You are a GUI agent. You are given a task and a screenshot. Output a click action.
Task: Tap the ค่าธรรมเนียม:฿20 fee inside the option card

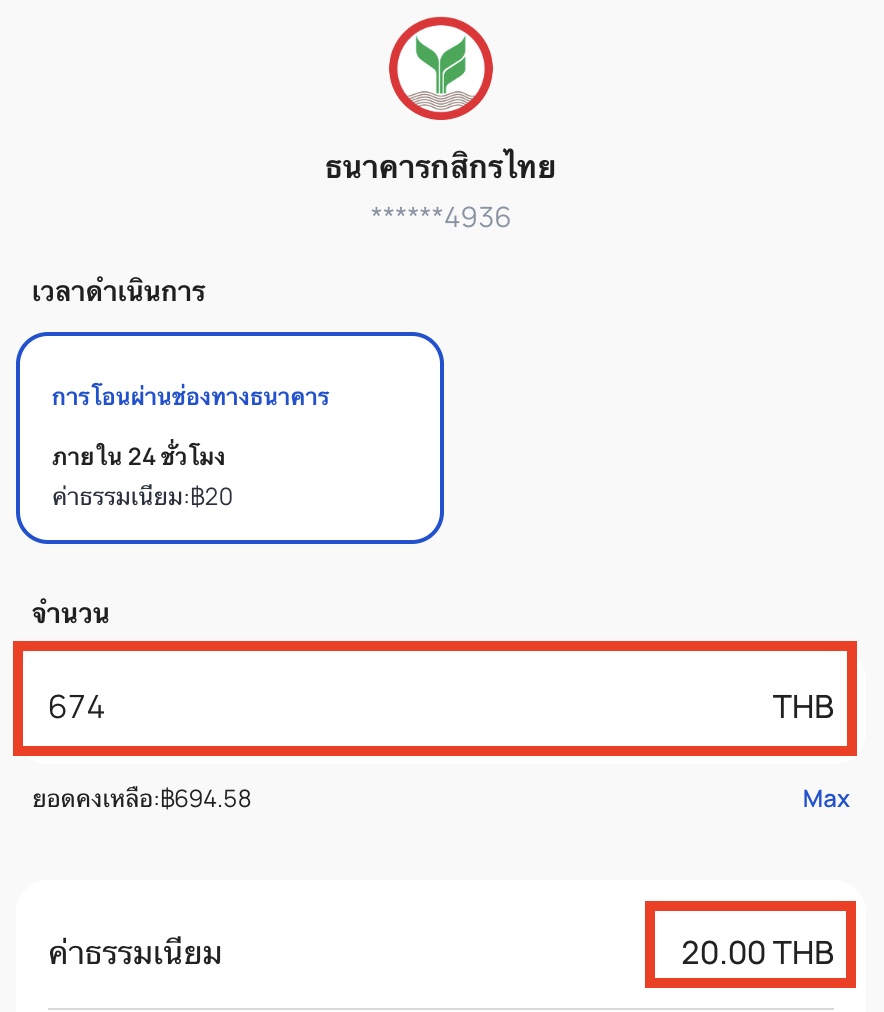coord(143,496)
